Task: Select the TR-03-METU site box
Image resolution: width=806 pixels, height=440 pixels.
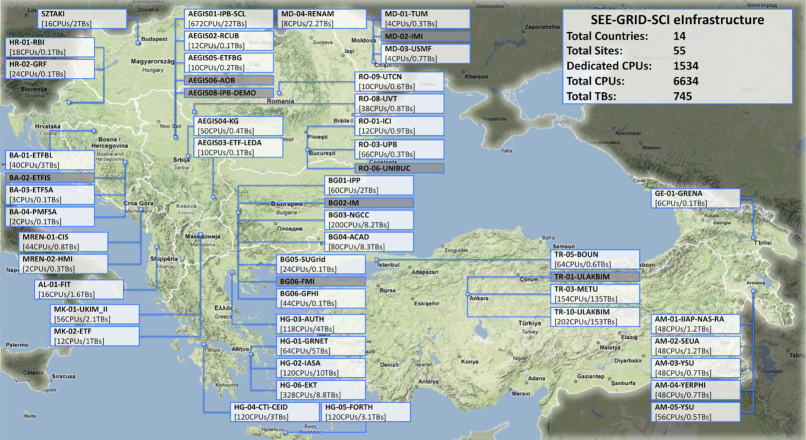Action: [x=595, y=294]
